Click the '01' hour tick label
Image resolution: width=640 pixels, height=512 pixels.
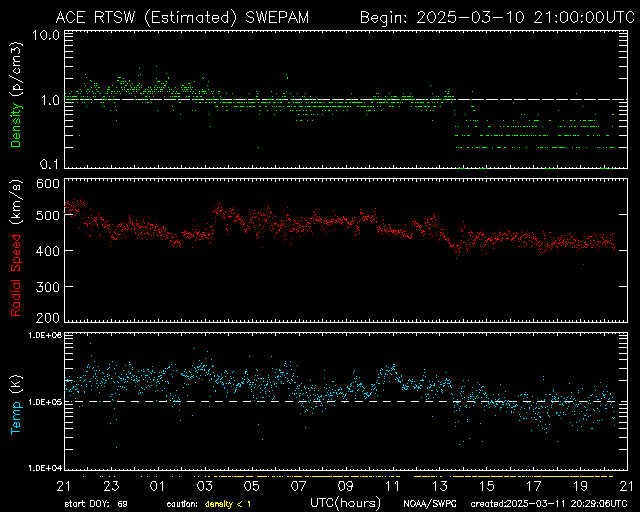point(157,486)
